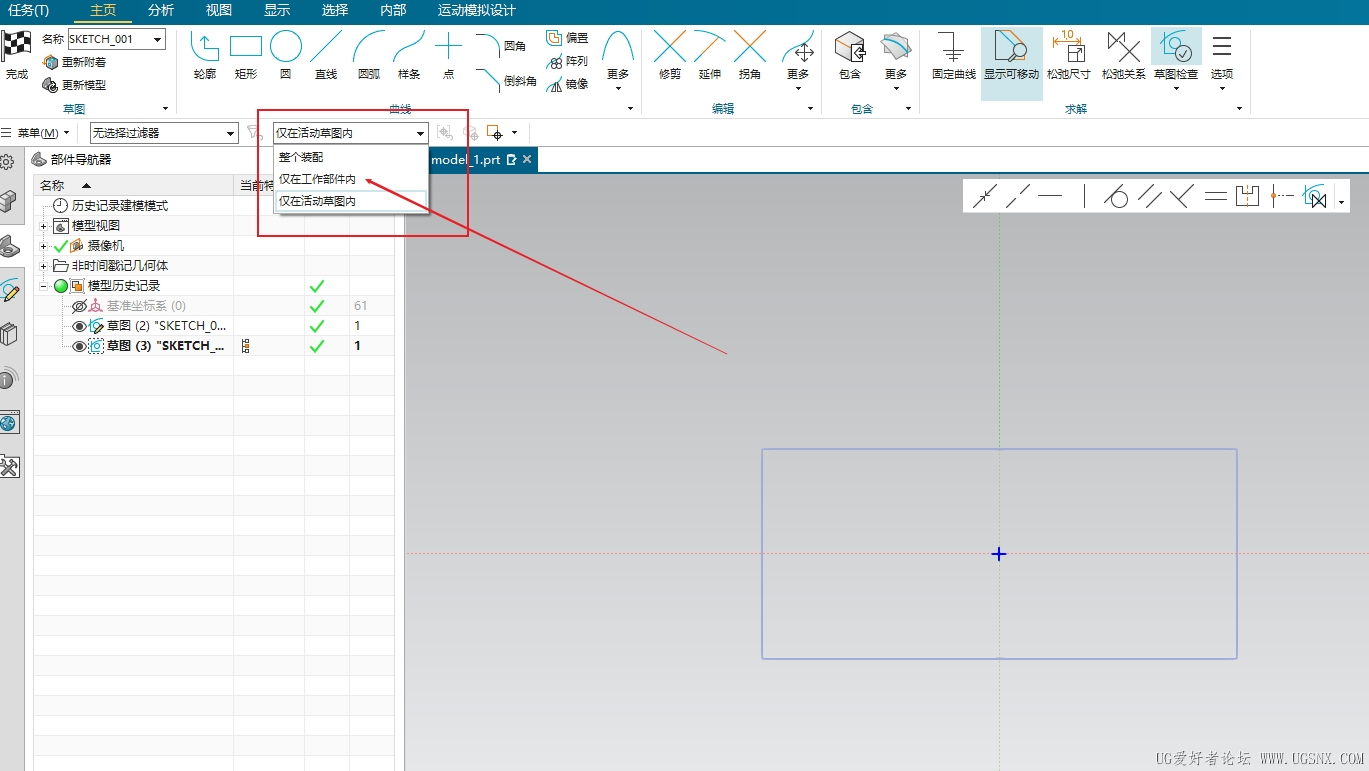
Task: Sort by the 名称 column header
Action: (x=134, y=186)
